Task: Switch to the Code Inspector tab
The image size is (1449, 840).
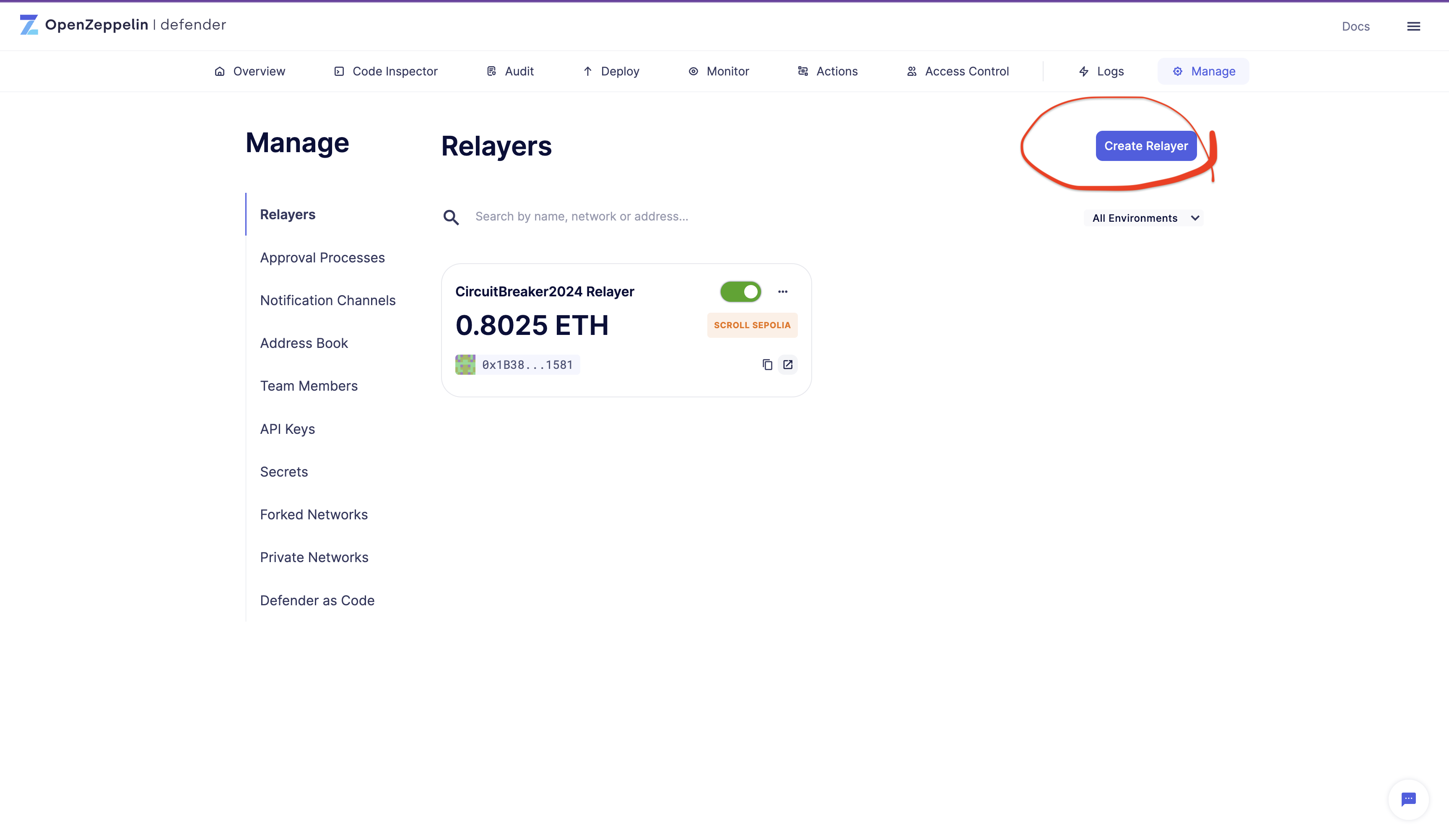Action: [386, 71]
